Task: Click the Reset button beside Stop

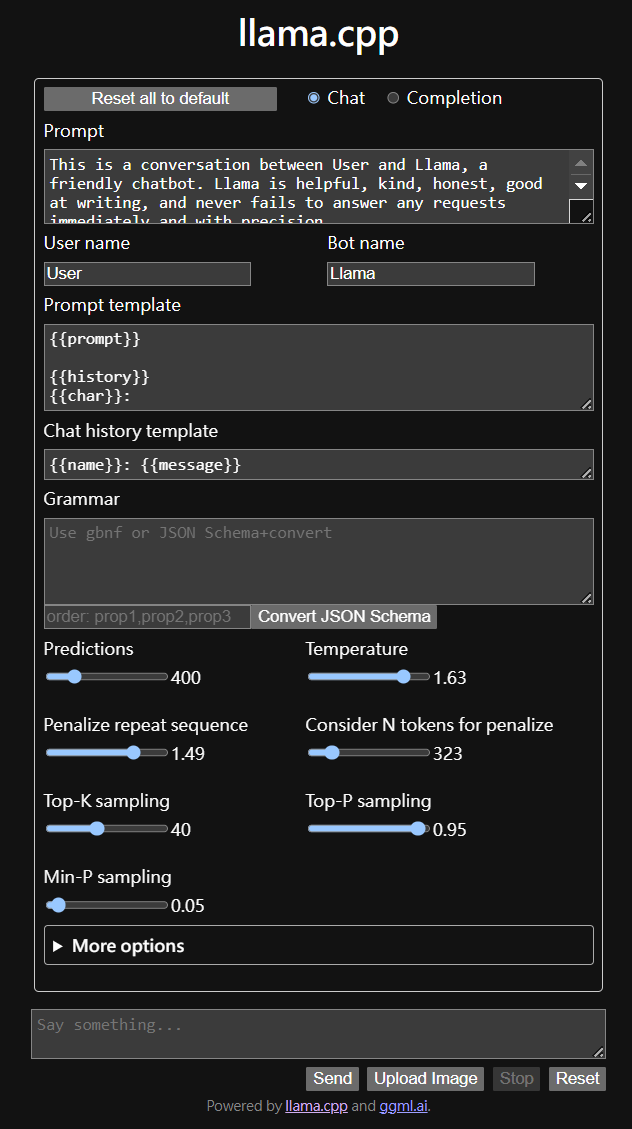Action: point(577,1078)
